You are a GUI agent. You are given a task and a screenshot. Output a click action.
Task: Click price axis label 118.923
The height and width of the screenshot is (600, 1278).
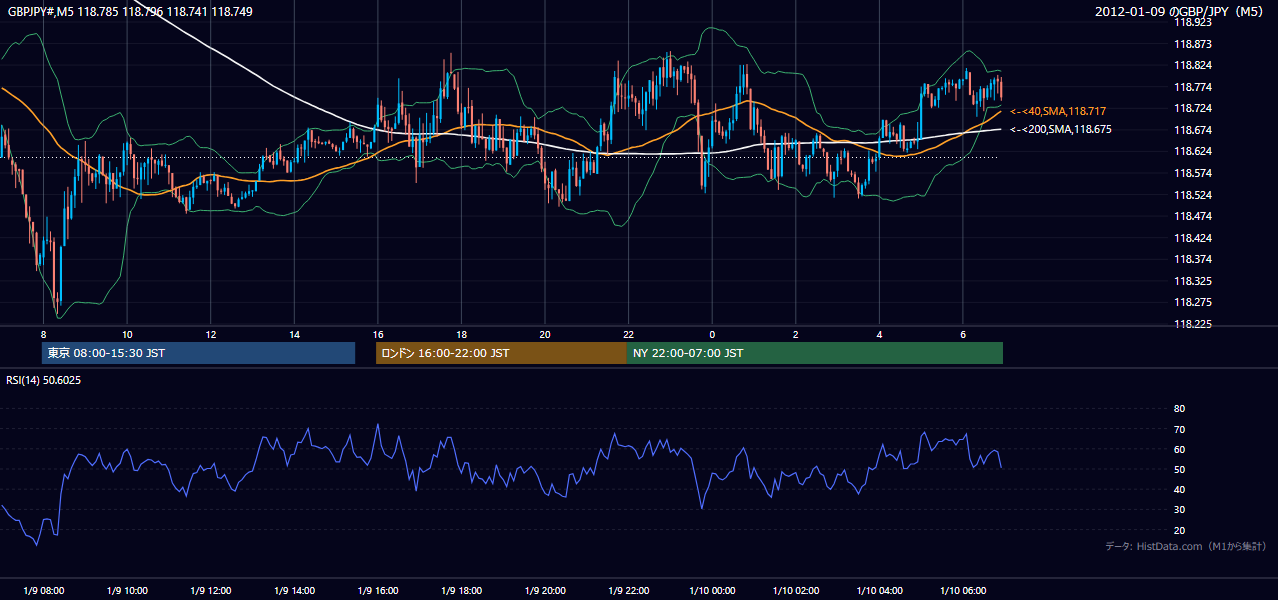[x=1193, y=22]
